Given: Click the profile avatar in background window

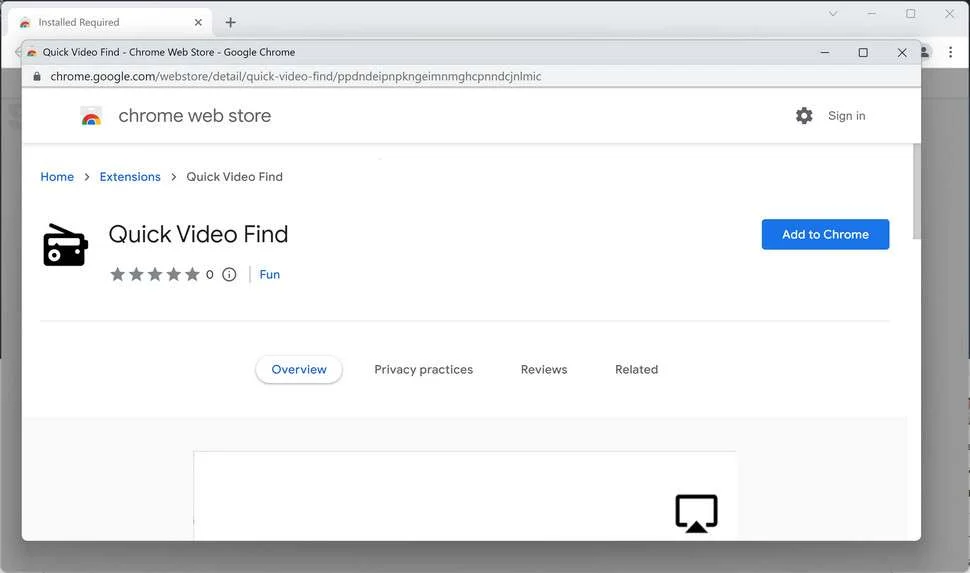Looking at the screenshot, I should 925,52.
